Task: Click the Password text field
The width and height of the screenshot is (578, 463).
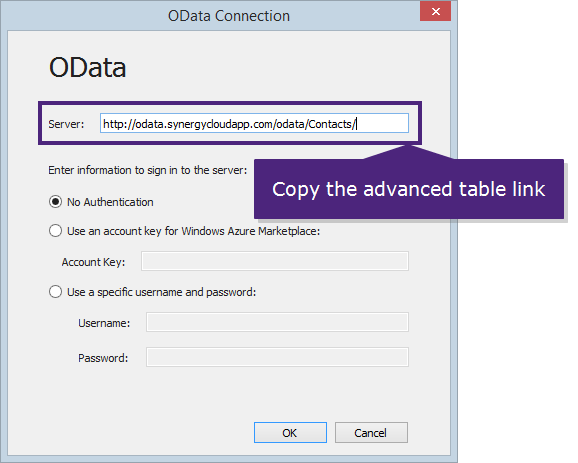Action: [x=277, y=357]
